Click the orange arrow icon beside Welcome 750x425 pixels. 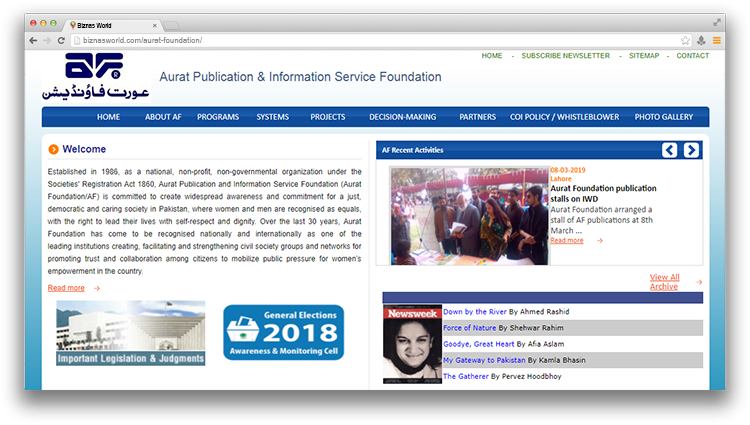[53, 150]
